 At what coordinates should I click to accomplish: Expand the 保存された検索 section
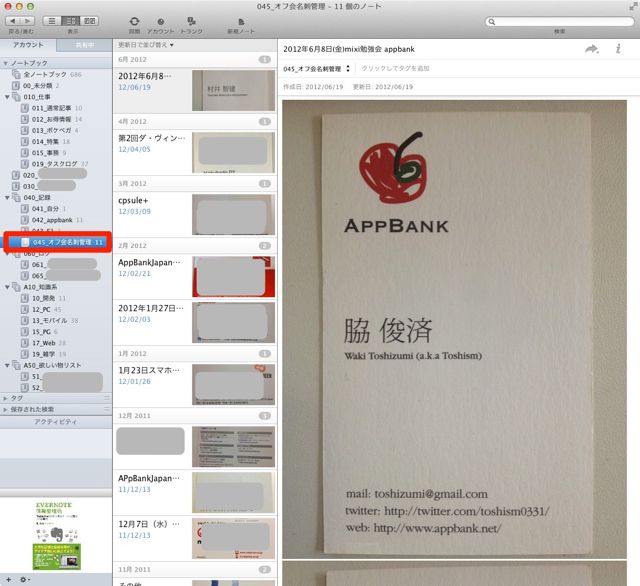point(5,409)
